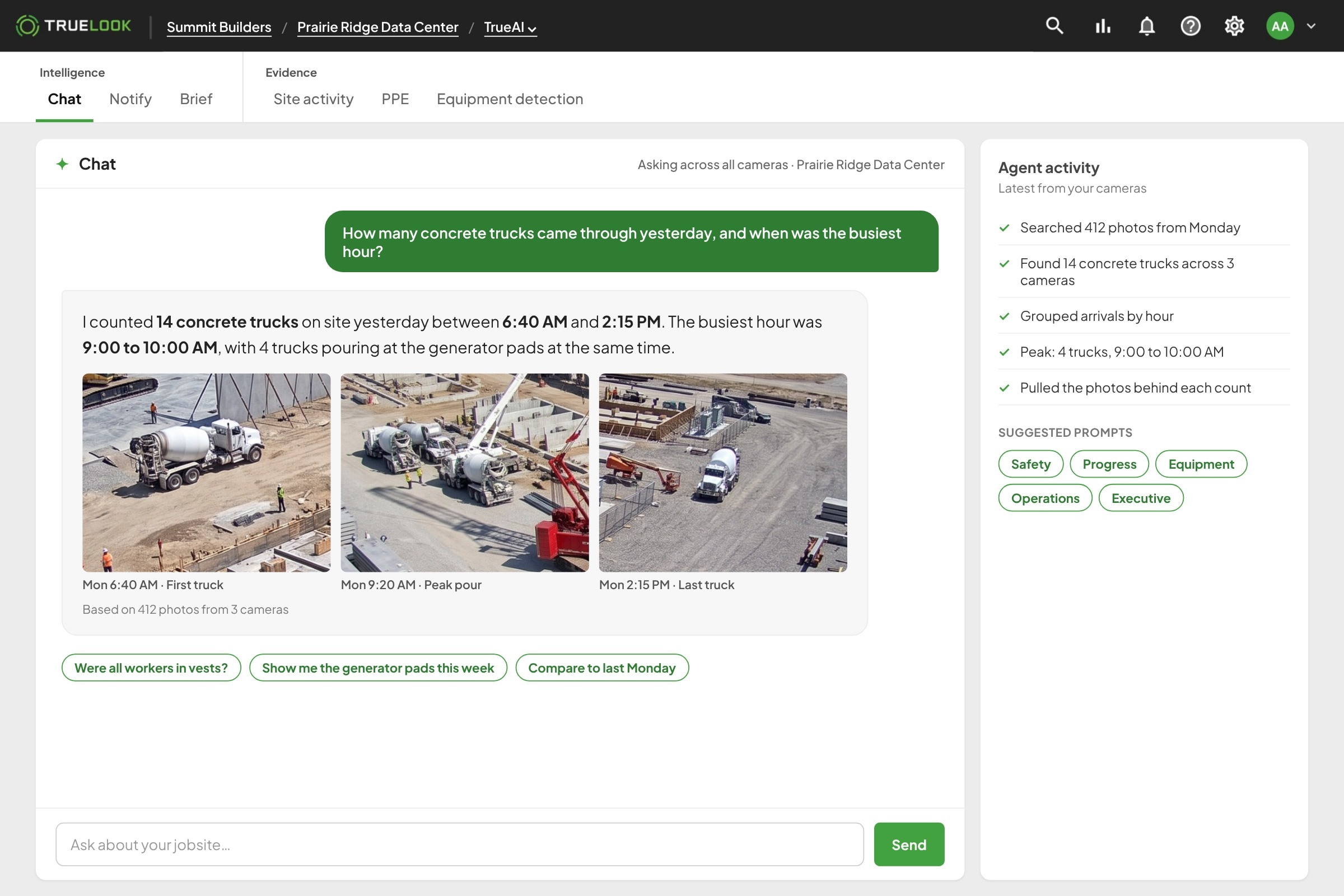Select the Equipment suggested prompt

coord(1201,464)
